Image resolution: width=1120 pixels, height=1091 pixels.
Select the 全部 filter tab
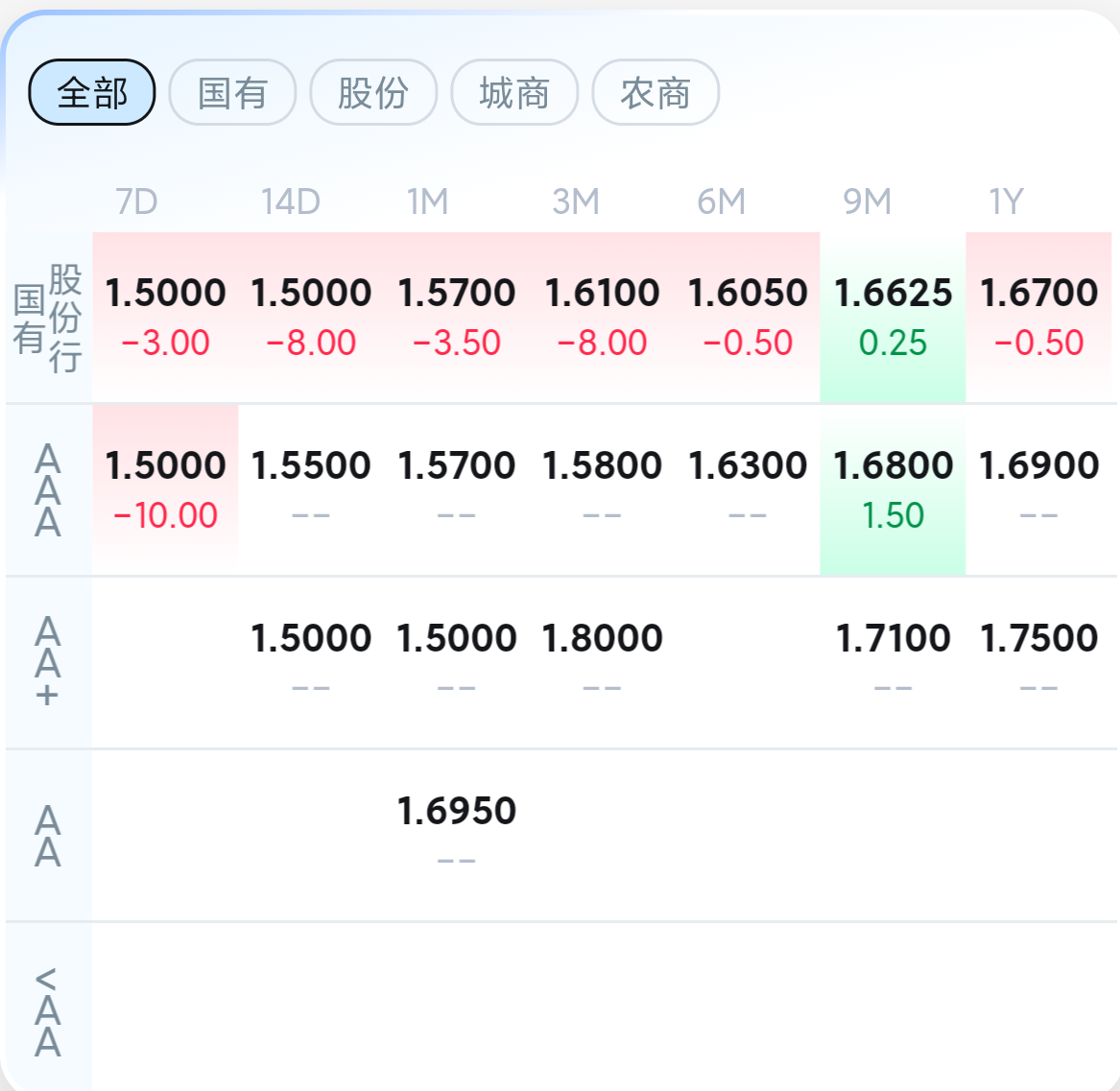92,93
